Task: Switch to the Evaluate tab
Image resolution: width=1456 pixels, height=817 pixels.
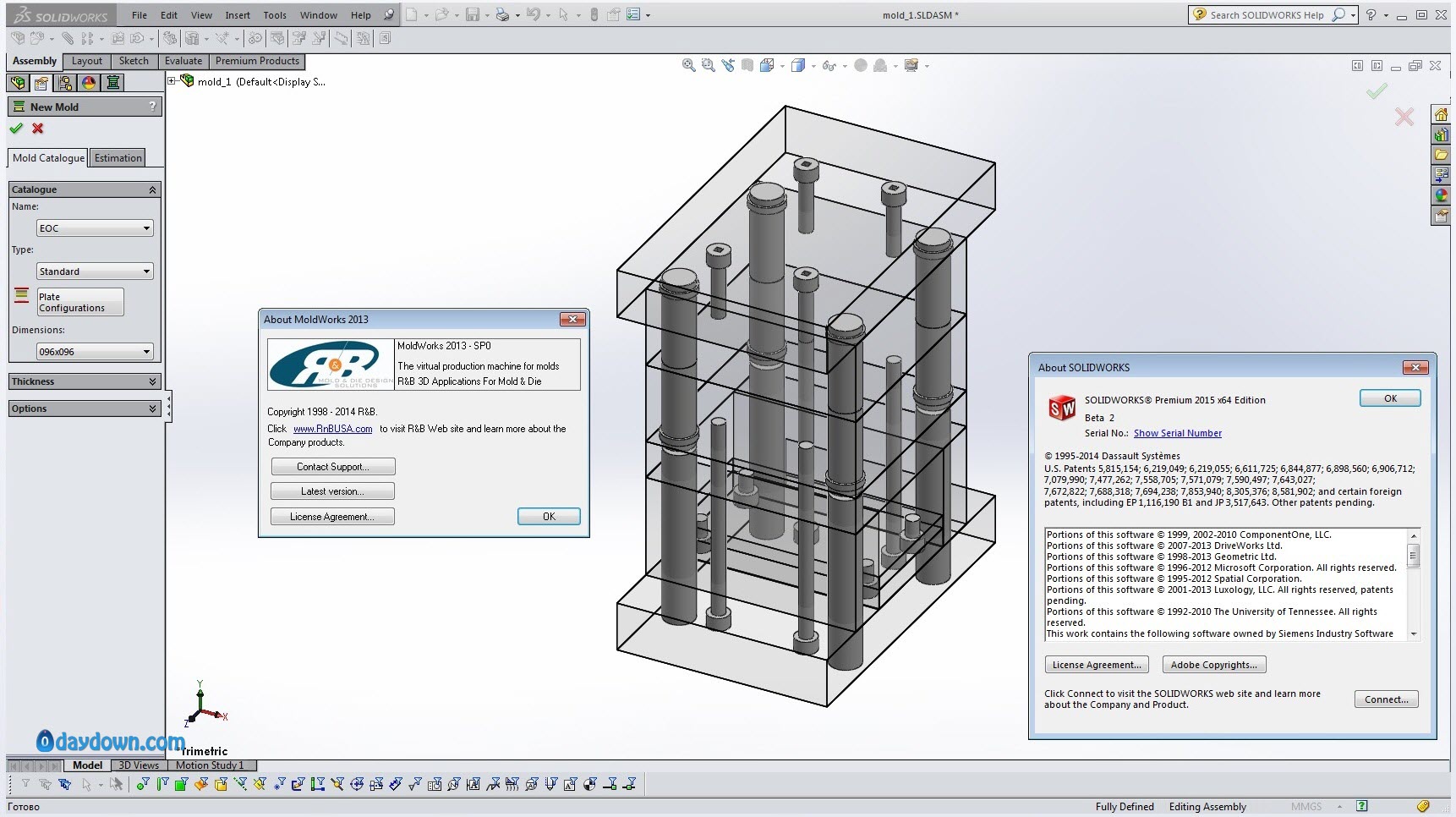Action: [x=183, y=61]
